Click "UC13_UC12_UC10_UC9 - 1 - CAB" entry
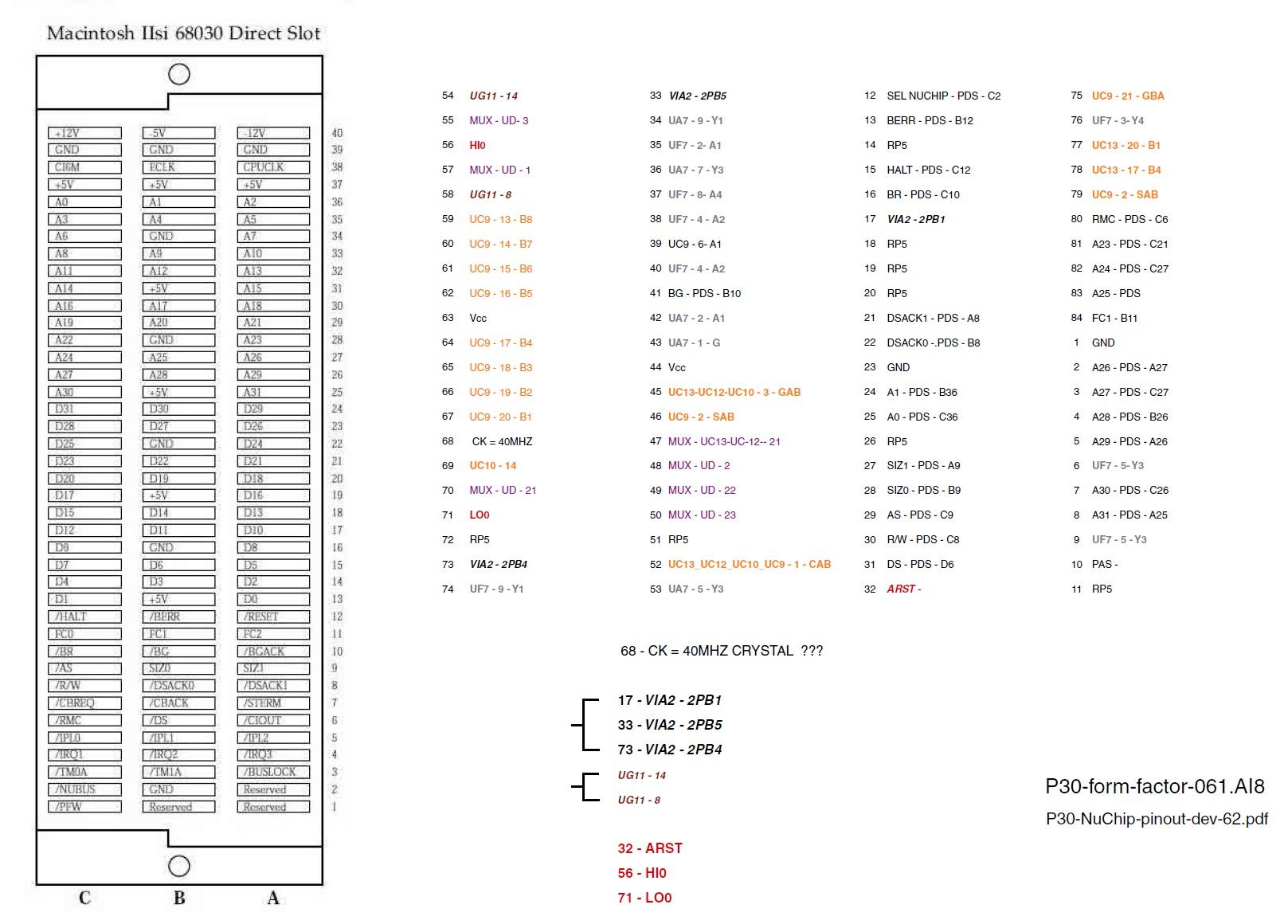This screenshot has width=1288, height=924. tap(750, 564)
